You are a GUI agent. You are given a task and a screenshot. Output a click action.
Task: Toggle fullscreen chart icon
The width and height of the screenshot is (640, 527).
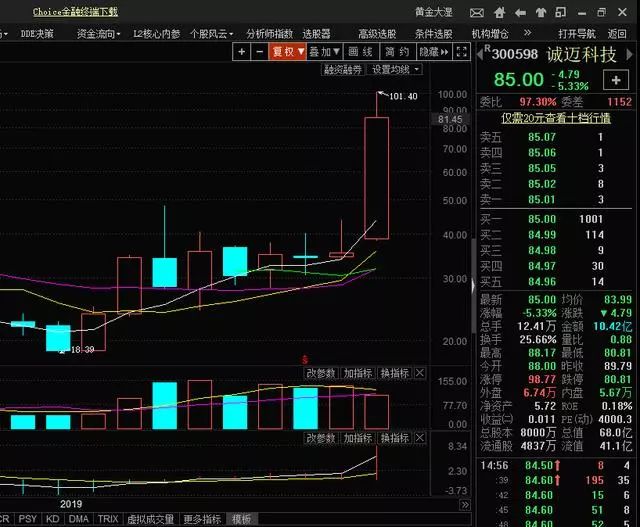click(x=462, y=52)
